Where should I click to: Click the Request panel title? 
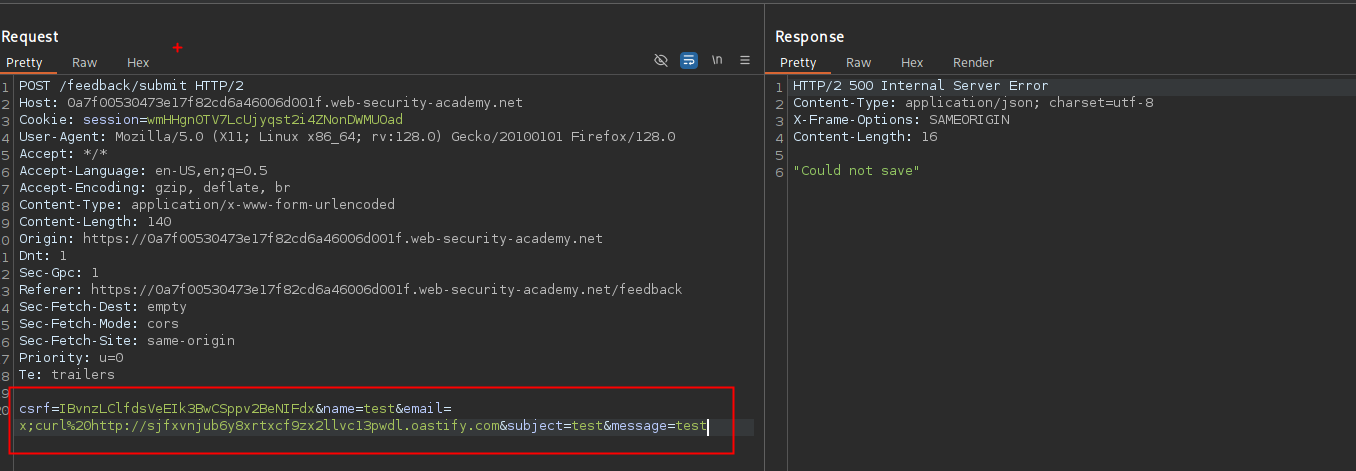30,37
